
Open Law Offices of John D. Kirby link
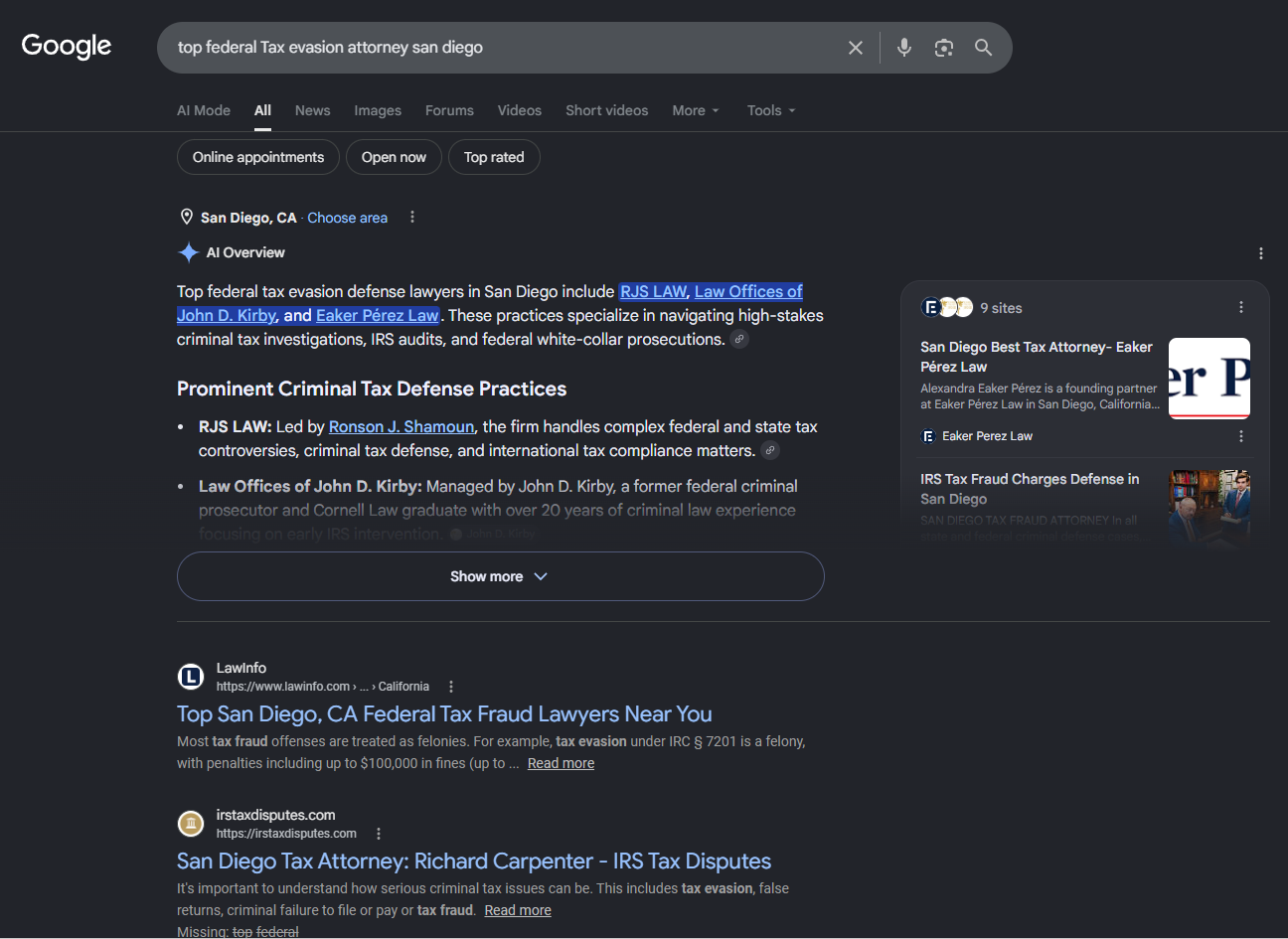tap(748, 291)
